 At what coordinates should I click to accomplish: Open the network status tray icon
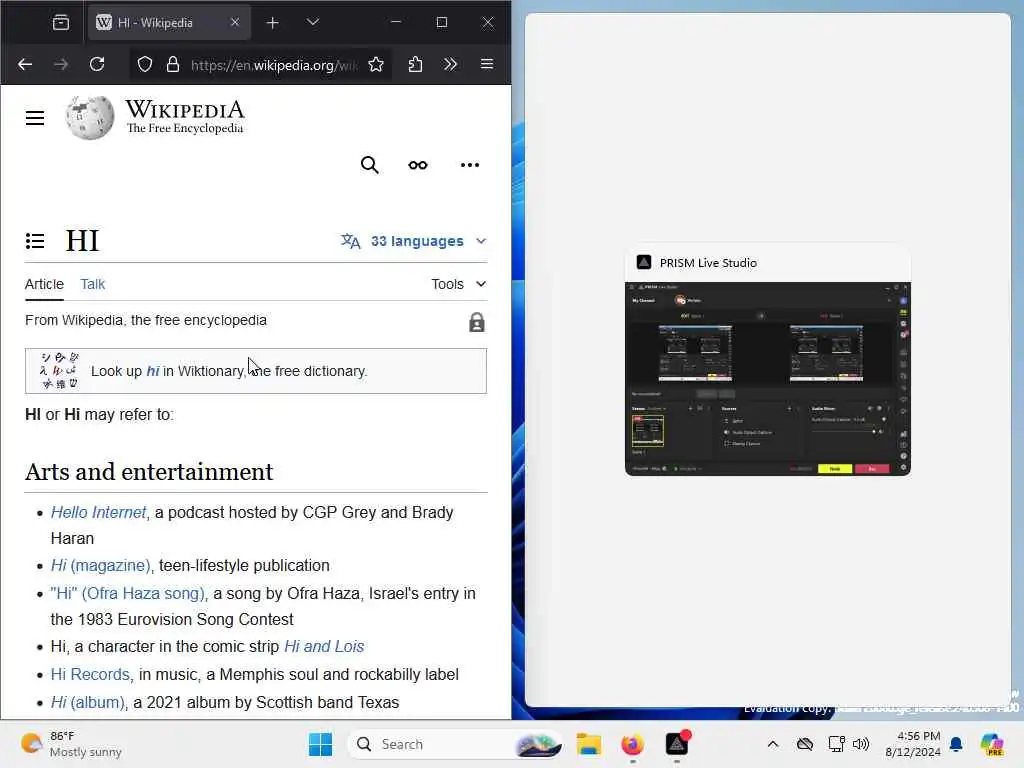pos(836,744)
